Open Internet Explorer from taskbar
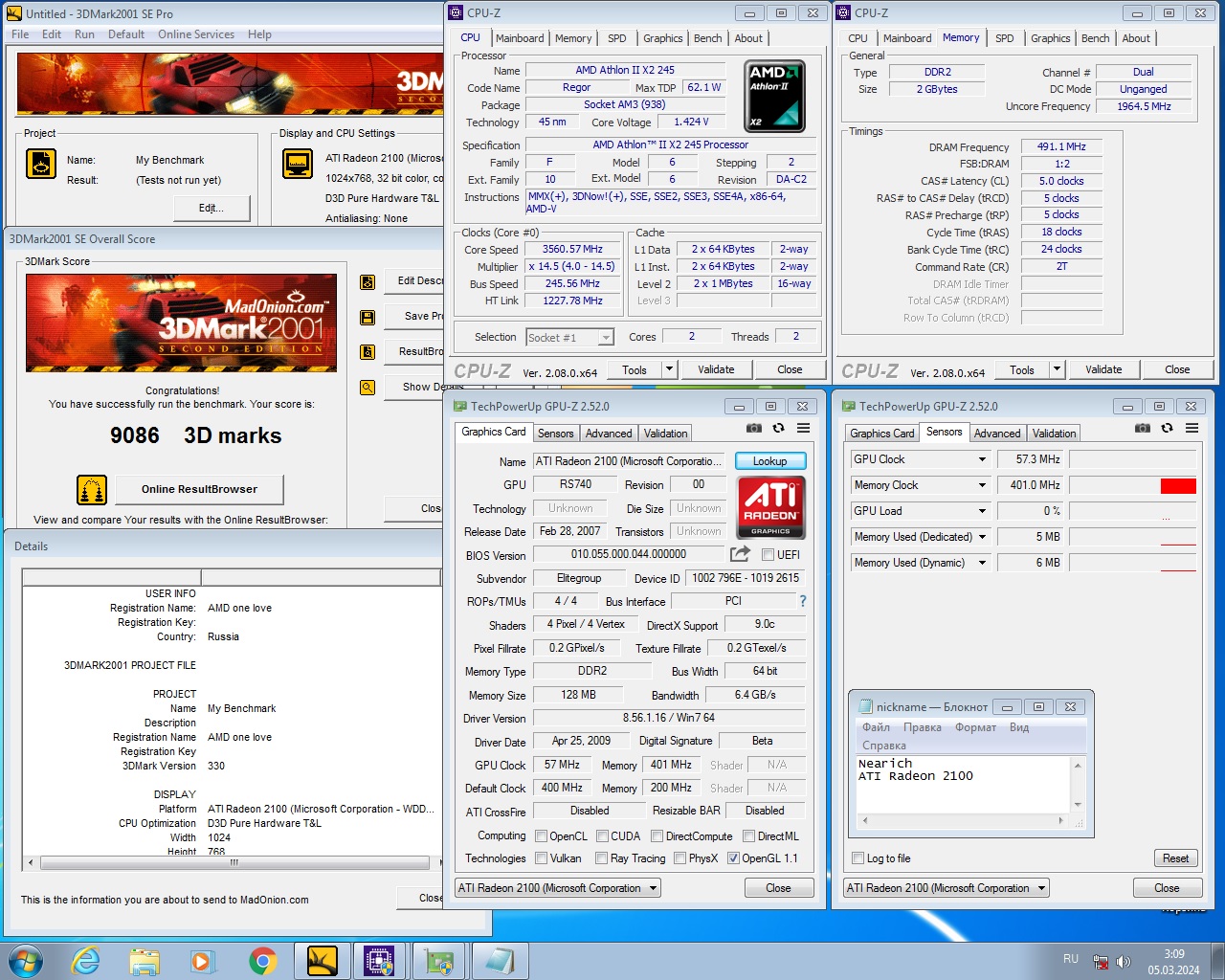This screenshot has height=980, width=1225. pos(86,961)
